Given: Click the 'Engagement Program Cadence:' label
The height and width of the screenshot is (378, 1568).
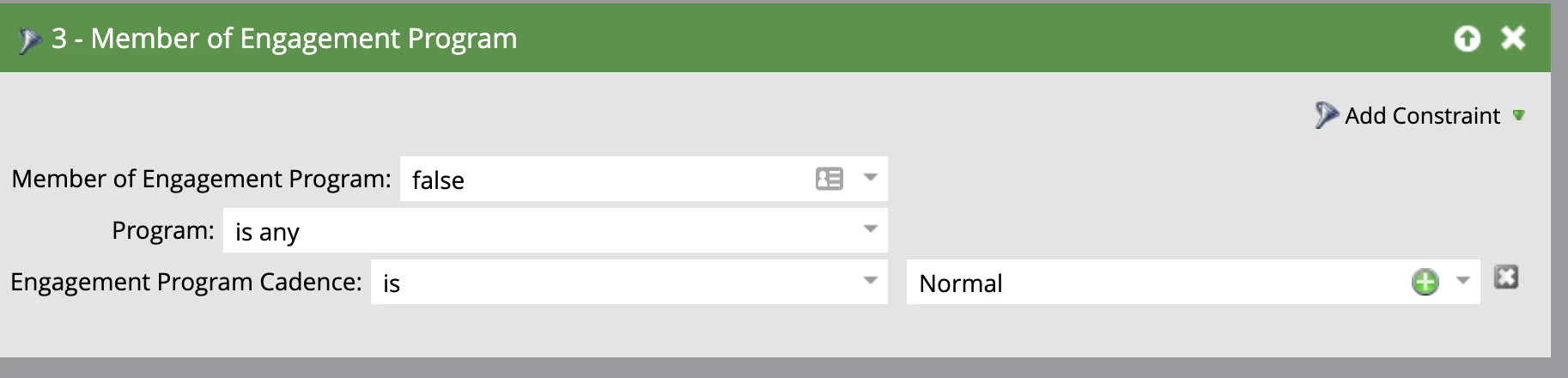Looking at the screenshot, I should click(186, 282).
